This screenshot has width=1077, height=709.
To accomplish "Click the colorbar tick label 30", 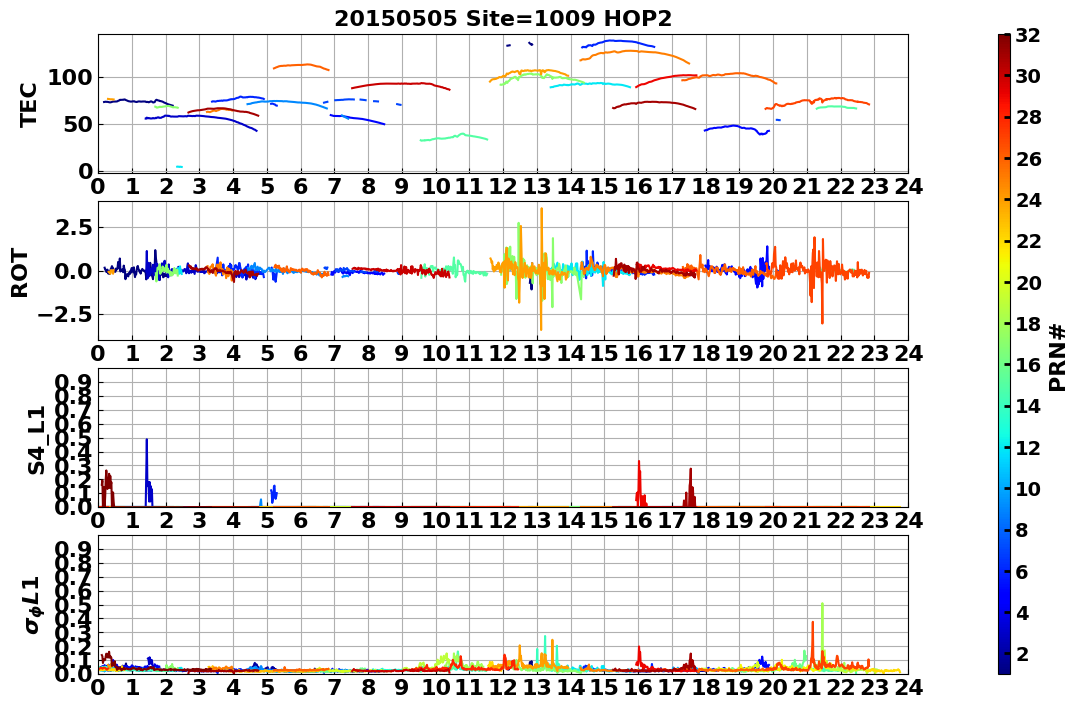I will coord(1028,76).
